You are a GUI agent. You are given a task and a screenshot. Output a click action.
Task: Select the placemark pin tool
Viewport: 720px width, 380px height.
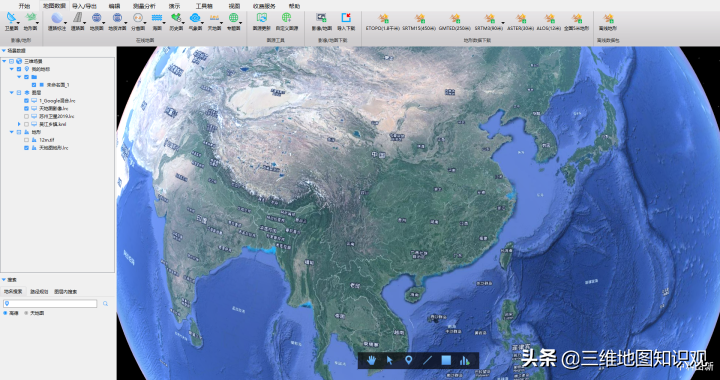point(409,360)
